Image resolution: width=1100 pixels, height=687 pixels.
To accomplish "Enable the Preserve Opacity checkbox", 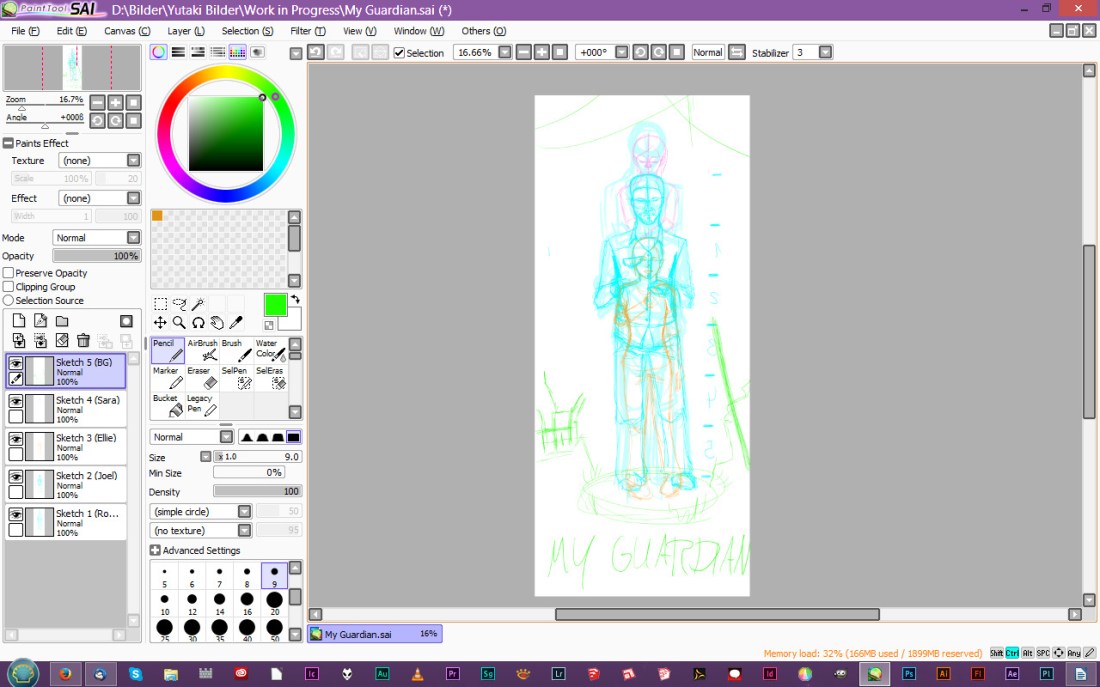I will tap(9, 273).
